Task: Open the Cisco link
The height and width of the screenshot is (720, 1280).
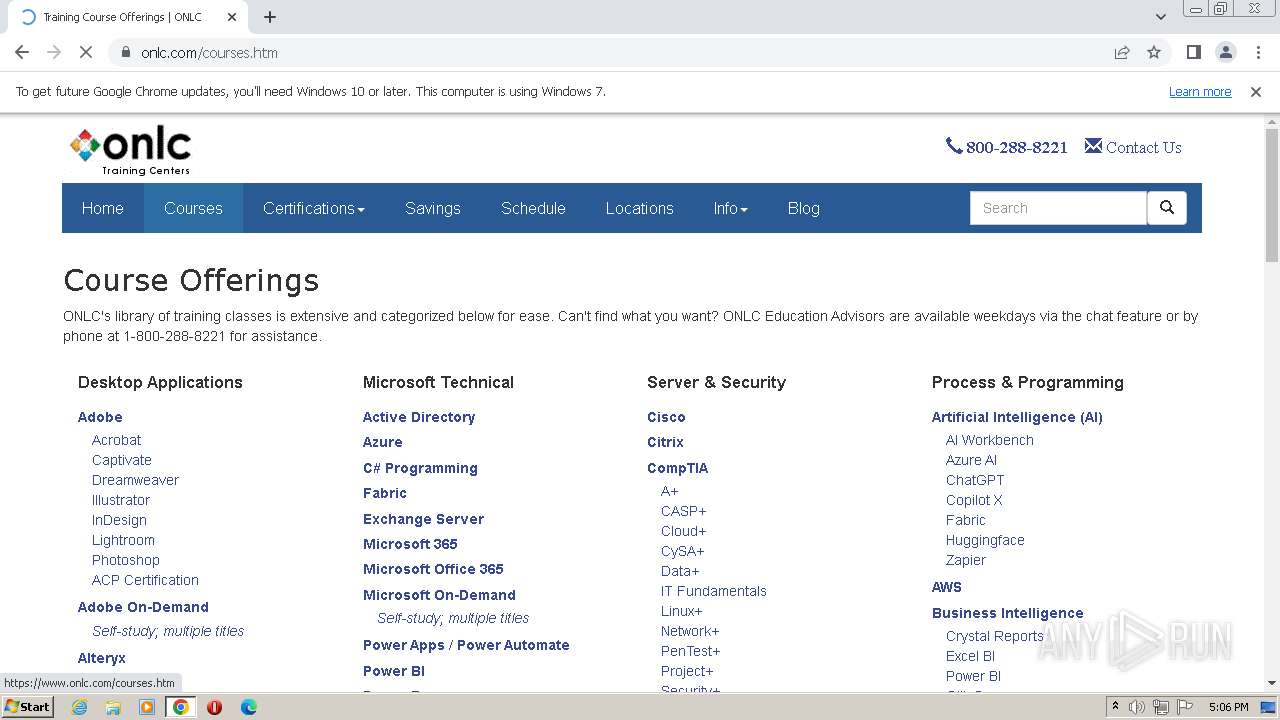Action: pos(666,417)
